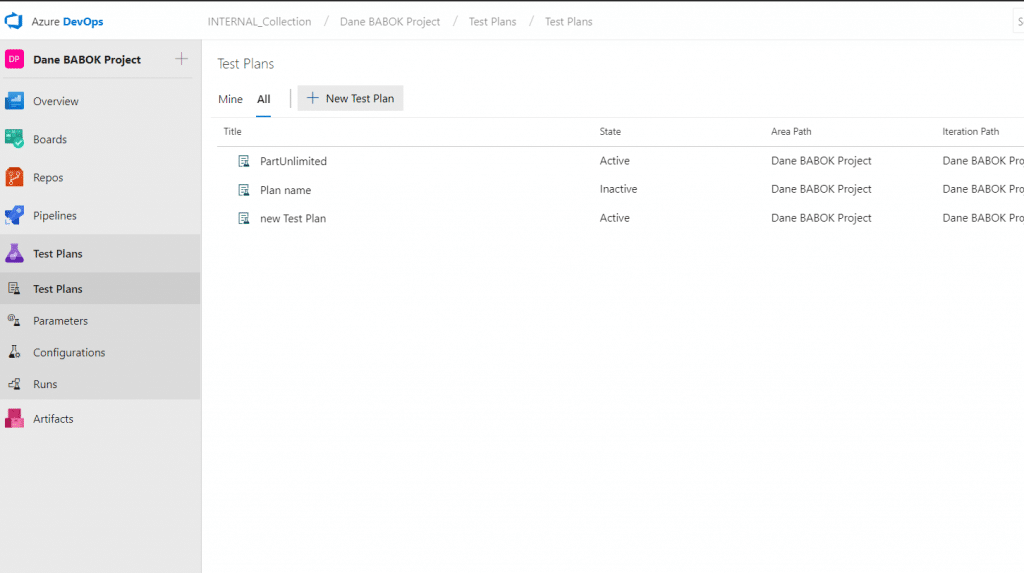1024x573 pixels.
Task: Click the Parameters icon in sidebar
Action: pyautogui.click(x=14, y=320)
